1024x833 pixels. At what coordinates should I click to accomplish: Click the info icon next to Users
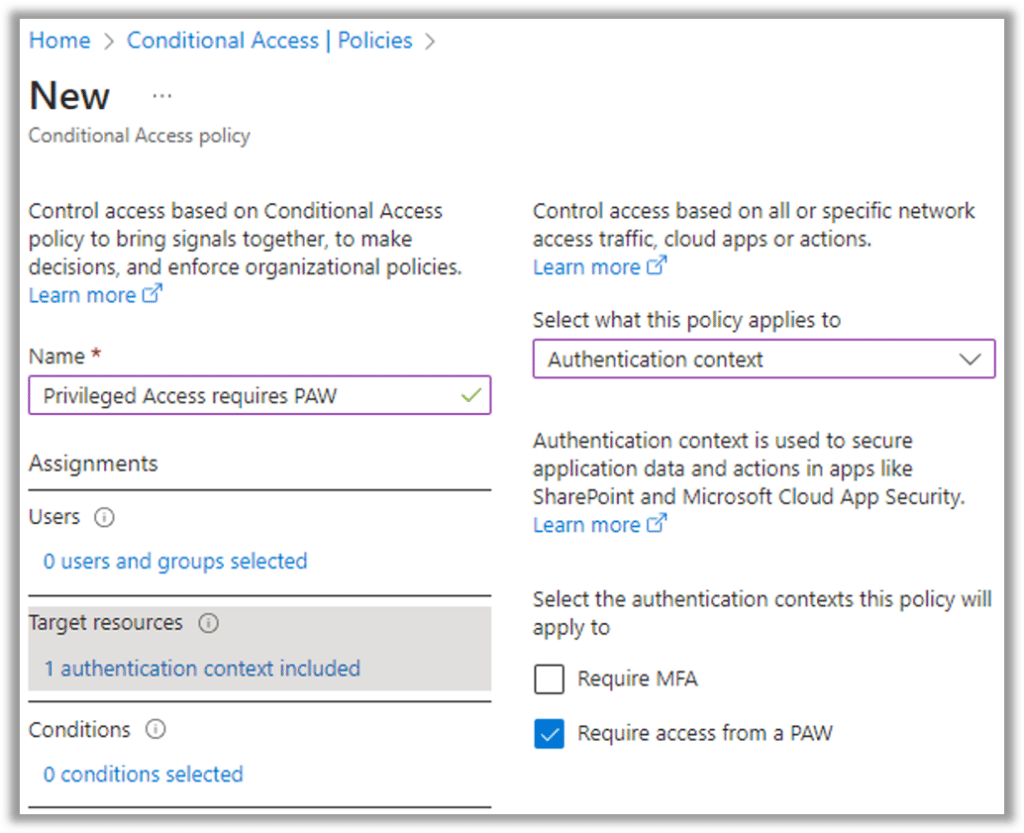click(x=104, y=518)
